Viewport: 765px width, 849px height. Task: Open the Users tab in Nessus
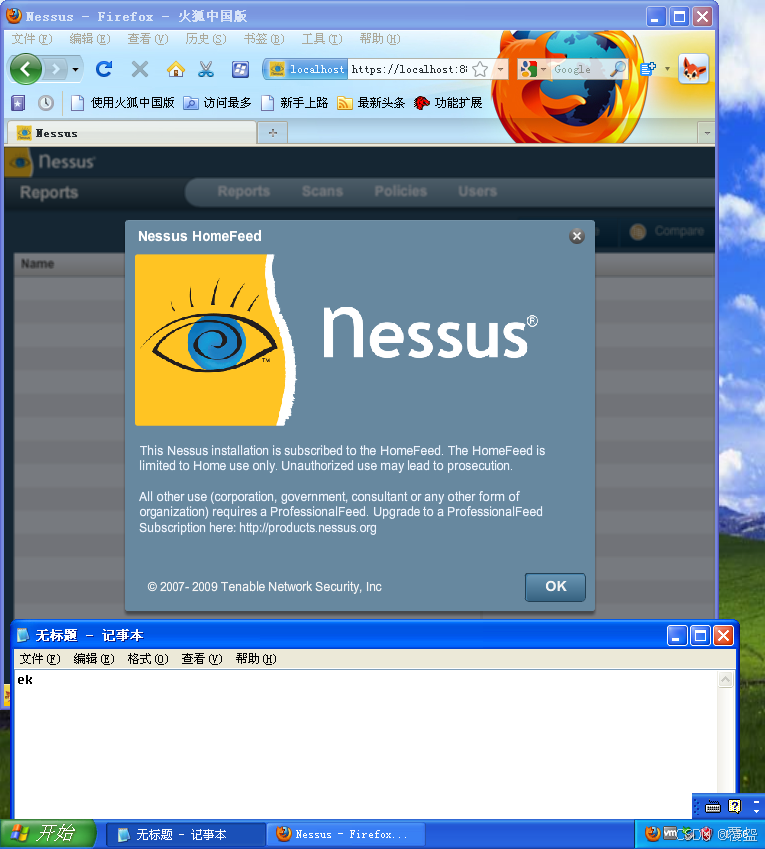[x=477, y=191]
